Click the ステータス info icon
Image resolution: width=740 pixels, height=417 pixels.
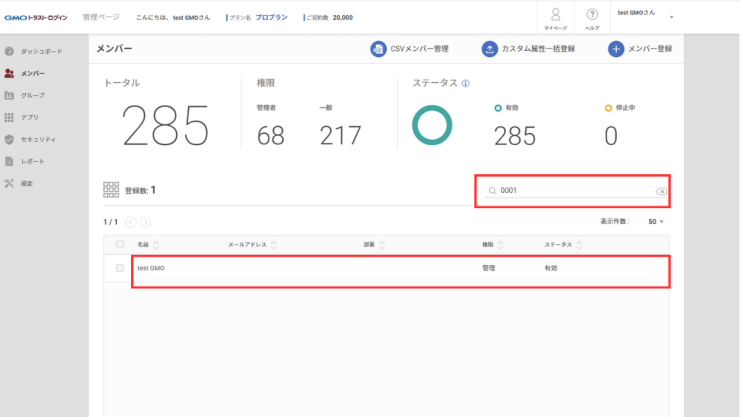click(466, 84)
